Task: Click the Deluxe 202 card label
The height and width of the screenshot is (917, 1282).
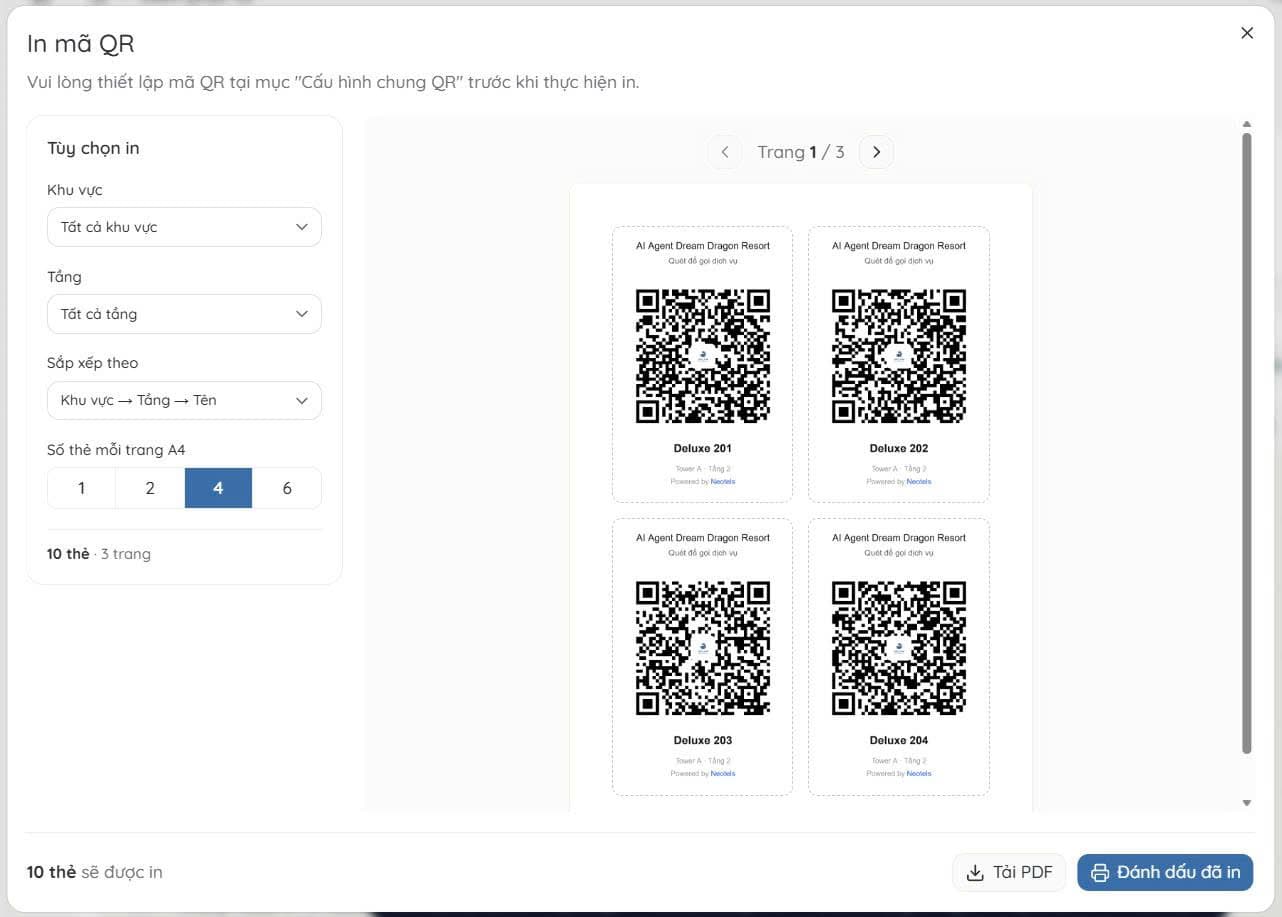Action: pos(899,448)
